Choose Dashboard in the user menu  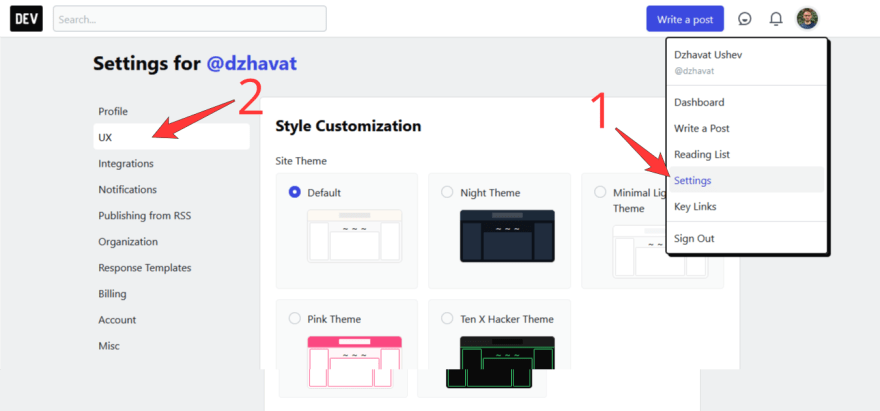point(746,102)
